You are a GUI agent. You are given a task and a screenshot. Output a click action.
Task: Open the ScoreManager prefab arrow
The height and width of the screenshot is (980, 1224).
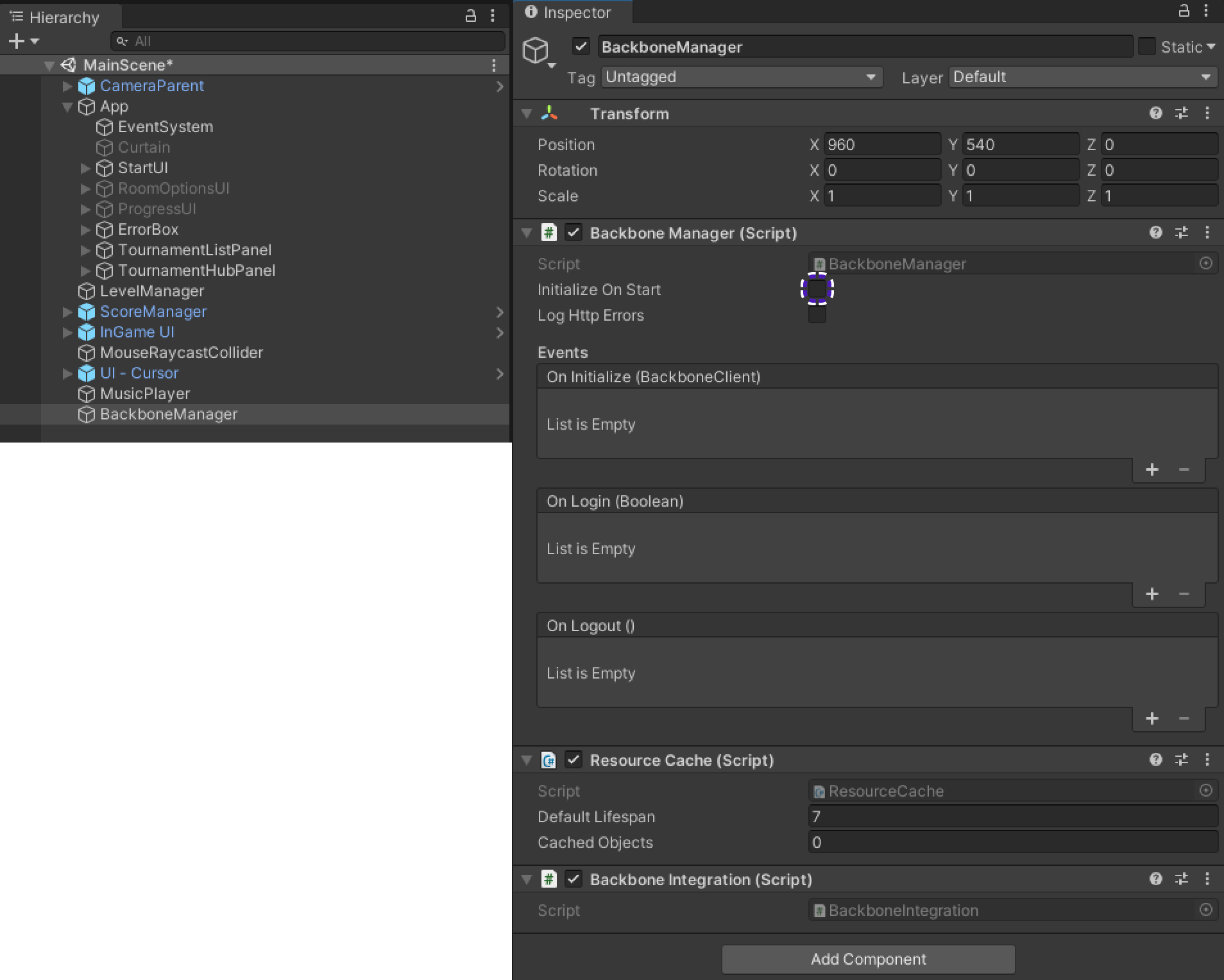click(500, 312)
